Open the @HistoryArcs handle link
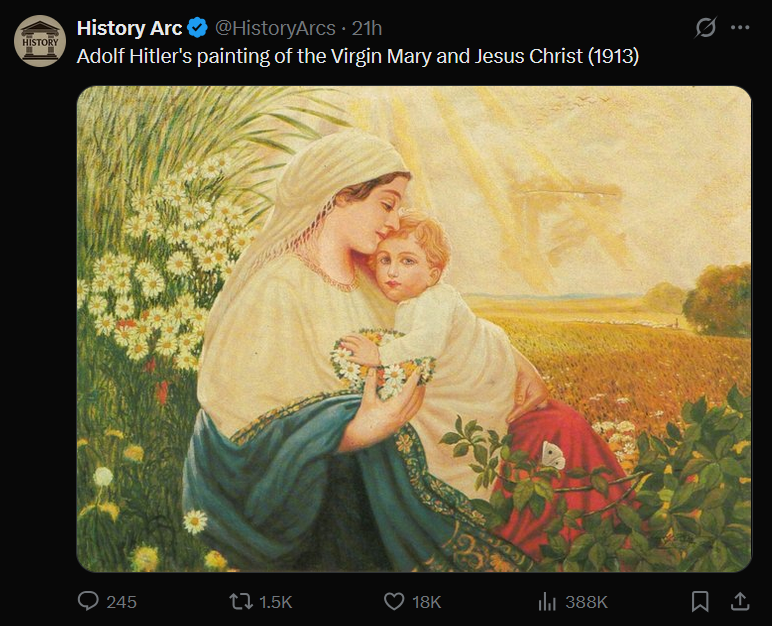The image size is (772, 626). tap(273, 28)
